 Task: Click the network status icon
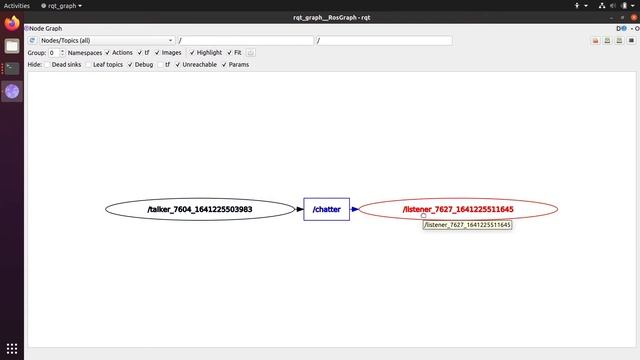coord(602,6)
